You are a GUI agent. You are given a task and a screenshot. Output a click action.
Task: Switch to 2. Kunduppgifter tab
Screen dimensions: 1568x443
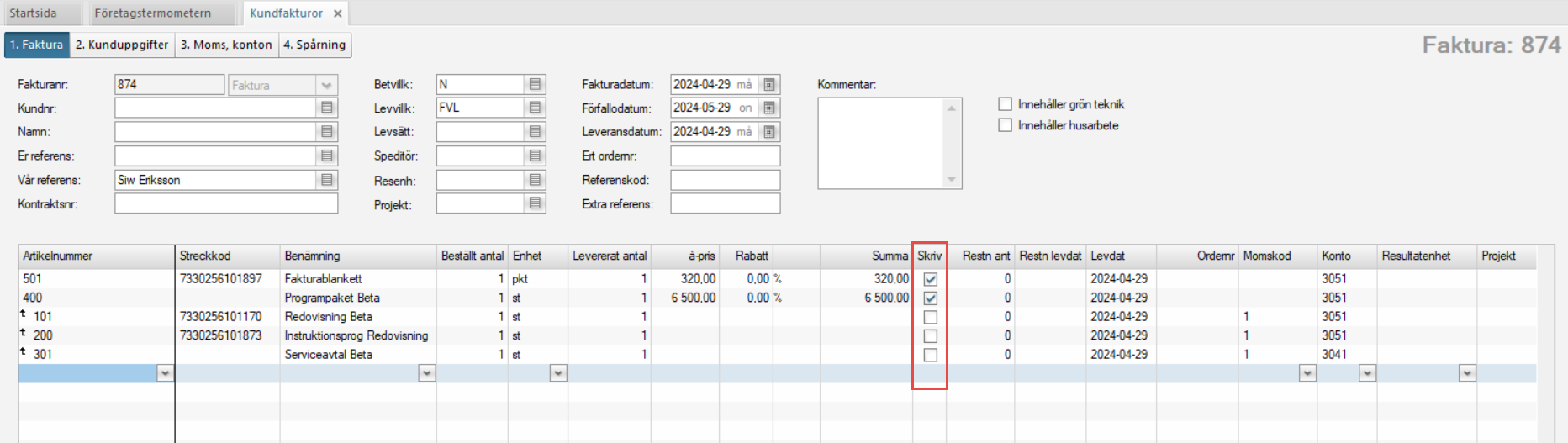tap(122, 45)
